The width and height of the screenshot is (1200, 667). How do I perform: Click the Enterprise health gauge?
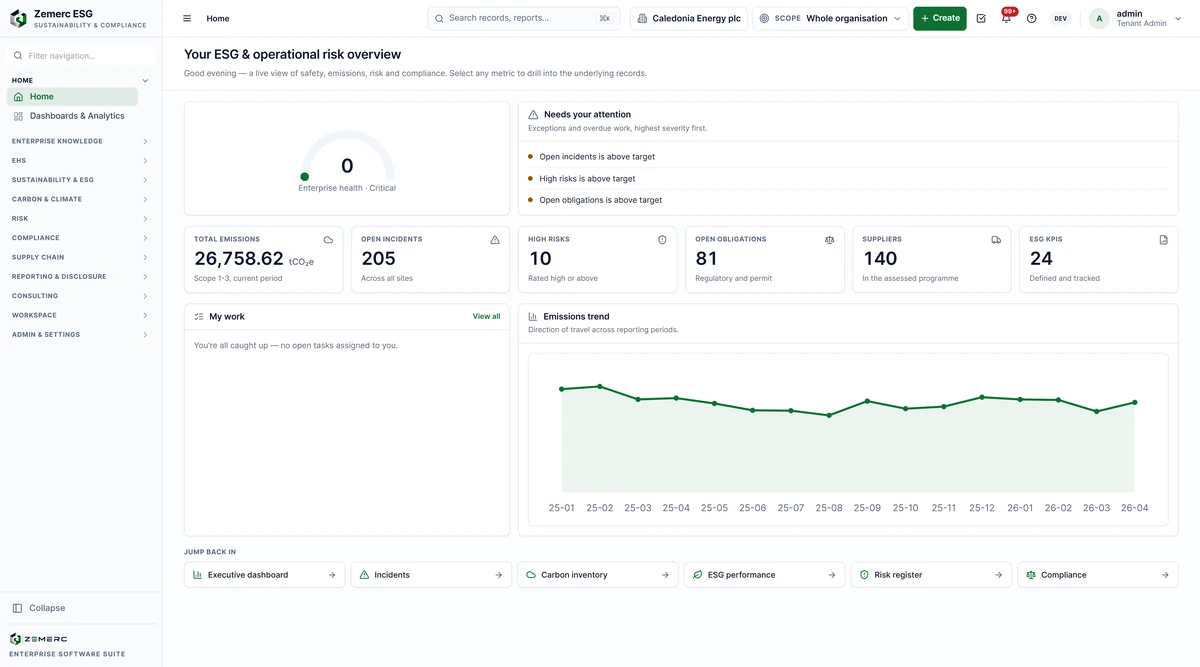pyautogui.click(x=347, y=158)
